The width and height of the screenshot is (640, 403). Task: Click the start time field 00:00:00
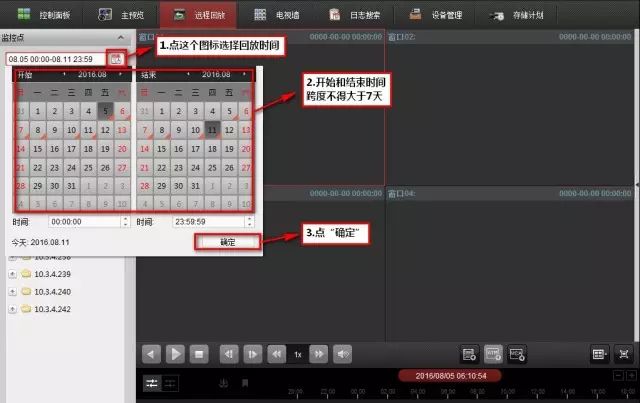pyautogui.click(x=88, y=221)
